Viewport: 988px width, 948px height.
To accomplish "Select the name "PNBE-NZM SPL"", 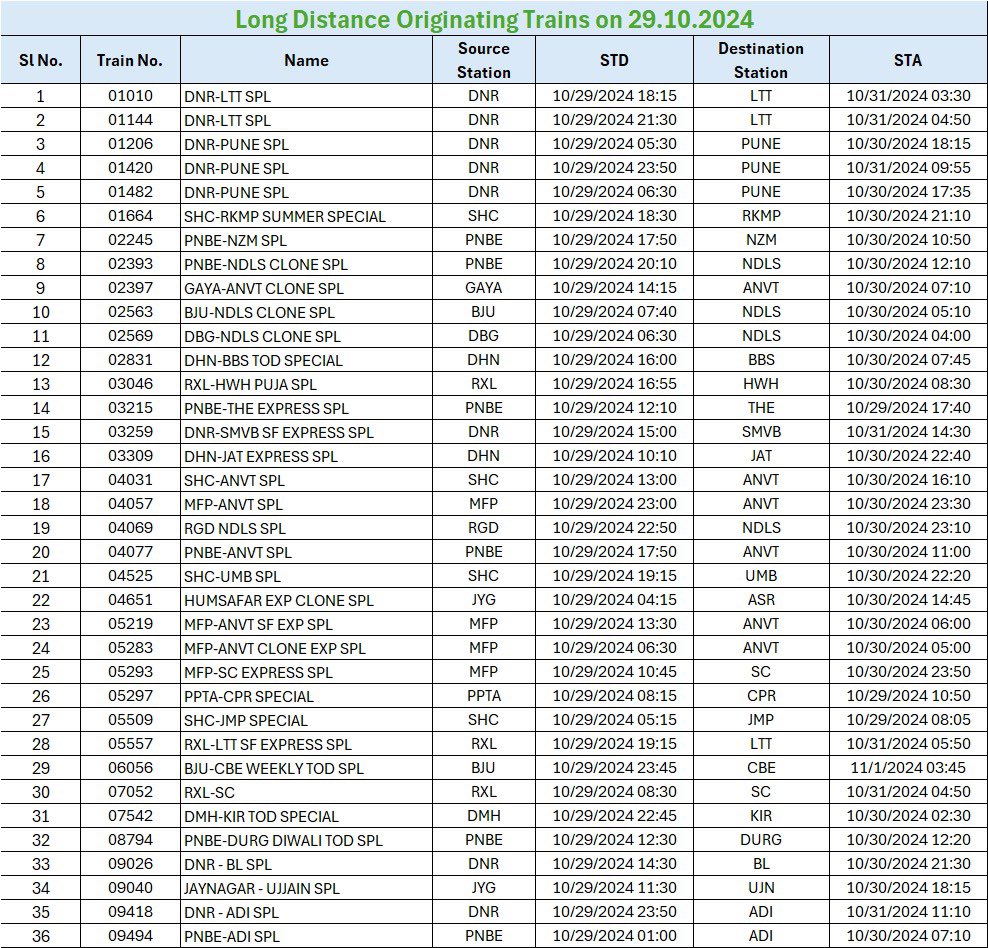I will tap(236, 240).
